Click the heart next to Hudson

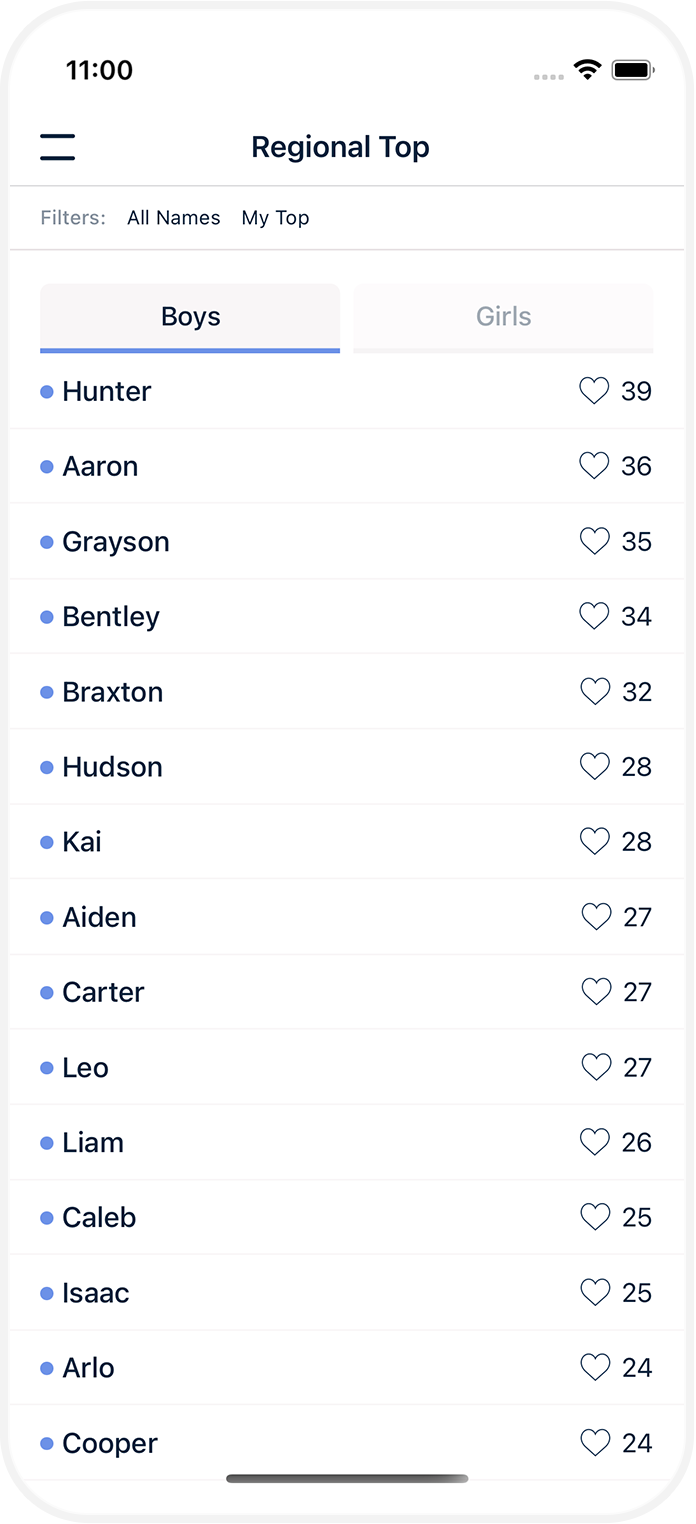pos(594,766)
